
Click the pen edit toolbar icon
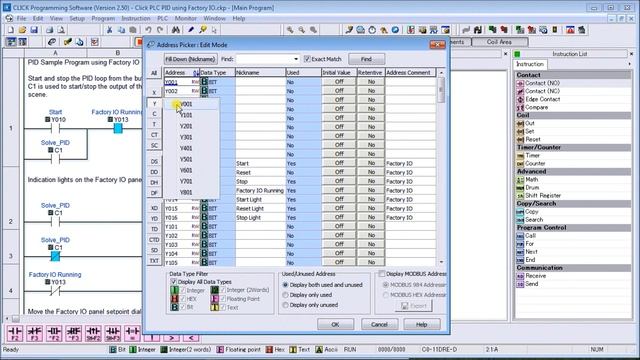[191, 30]
